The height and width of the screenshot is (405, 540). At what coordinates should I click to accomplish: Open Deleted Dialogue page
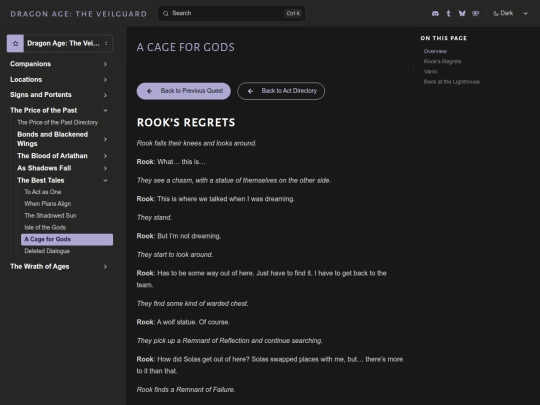[47, 251]
